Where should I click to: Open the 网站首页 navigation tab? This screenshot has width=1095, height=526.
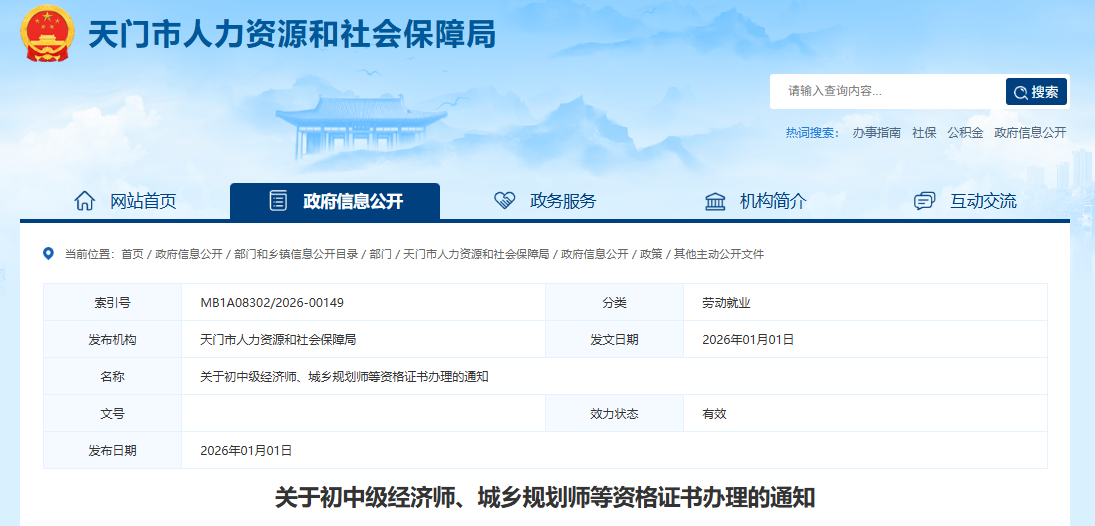tap(143, 201)
